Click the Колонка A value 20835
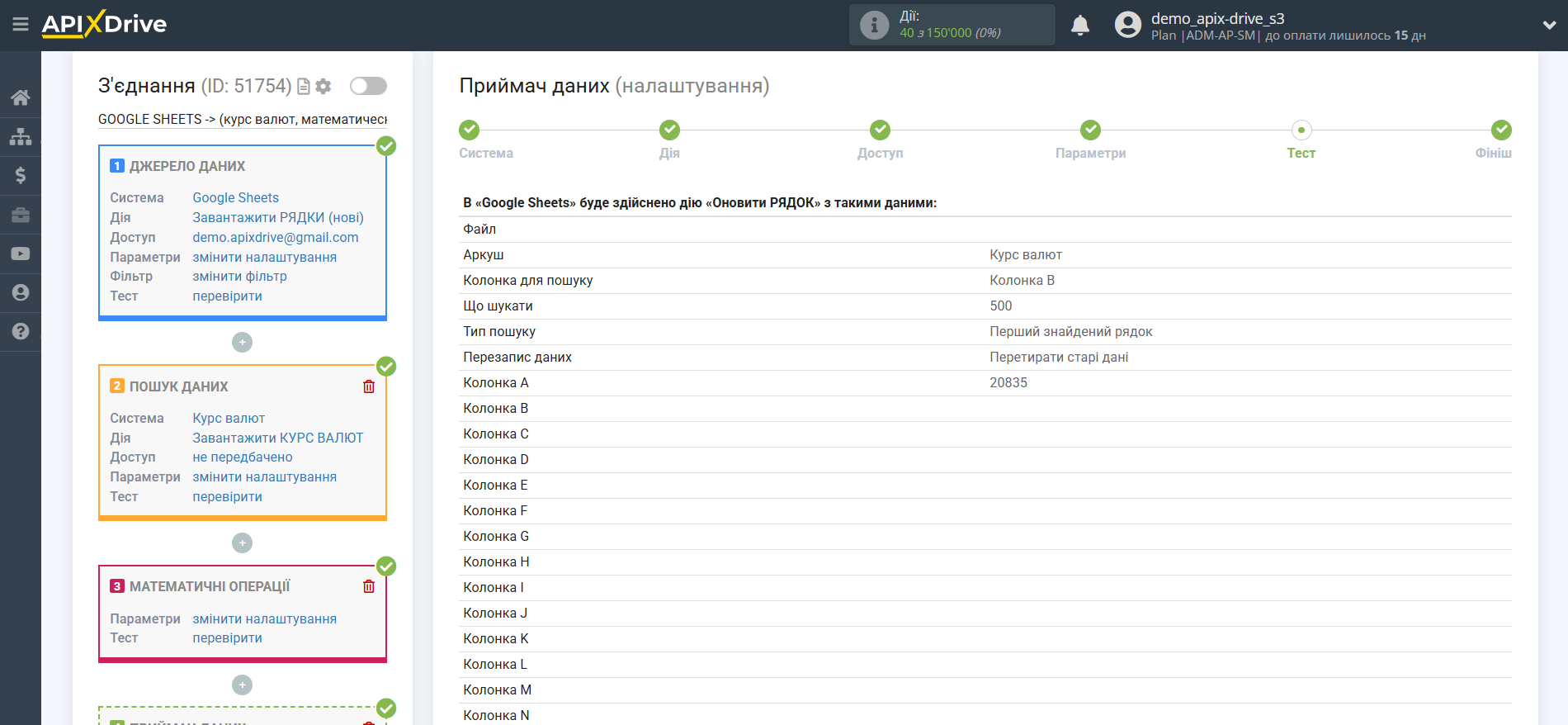Screen dimensions: 1568x725 coord(1008,382)
